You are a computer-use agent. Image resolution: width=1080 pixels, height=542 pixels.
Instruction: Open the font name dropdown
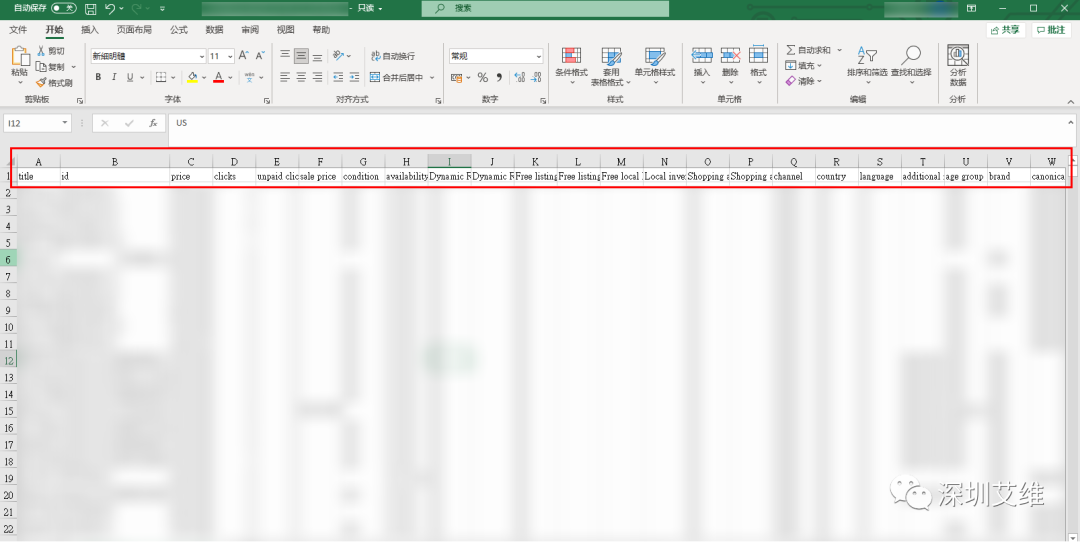tap(202, 56)
